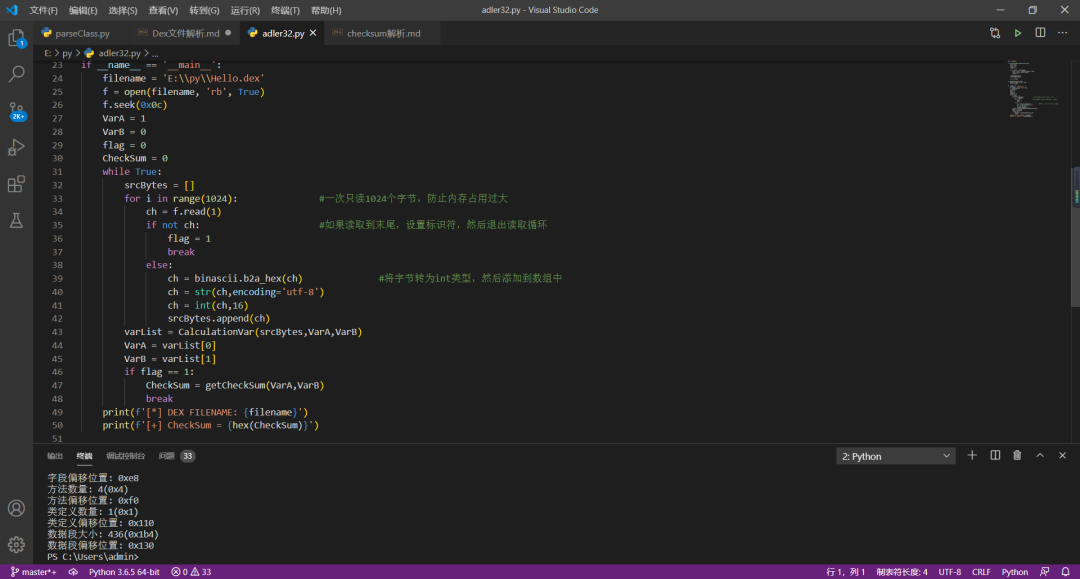Select Python 3.6.5 64-bit interpreter
The height and width of the screenshot is (579, 1080).
pyautogui.click(x=124, y=572)
